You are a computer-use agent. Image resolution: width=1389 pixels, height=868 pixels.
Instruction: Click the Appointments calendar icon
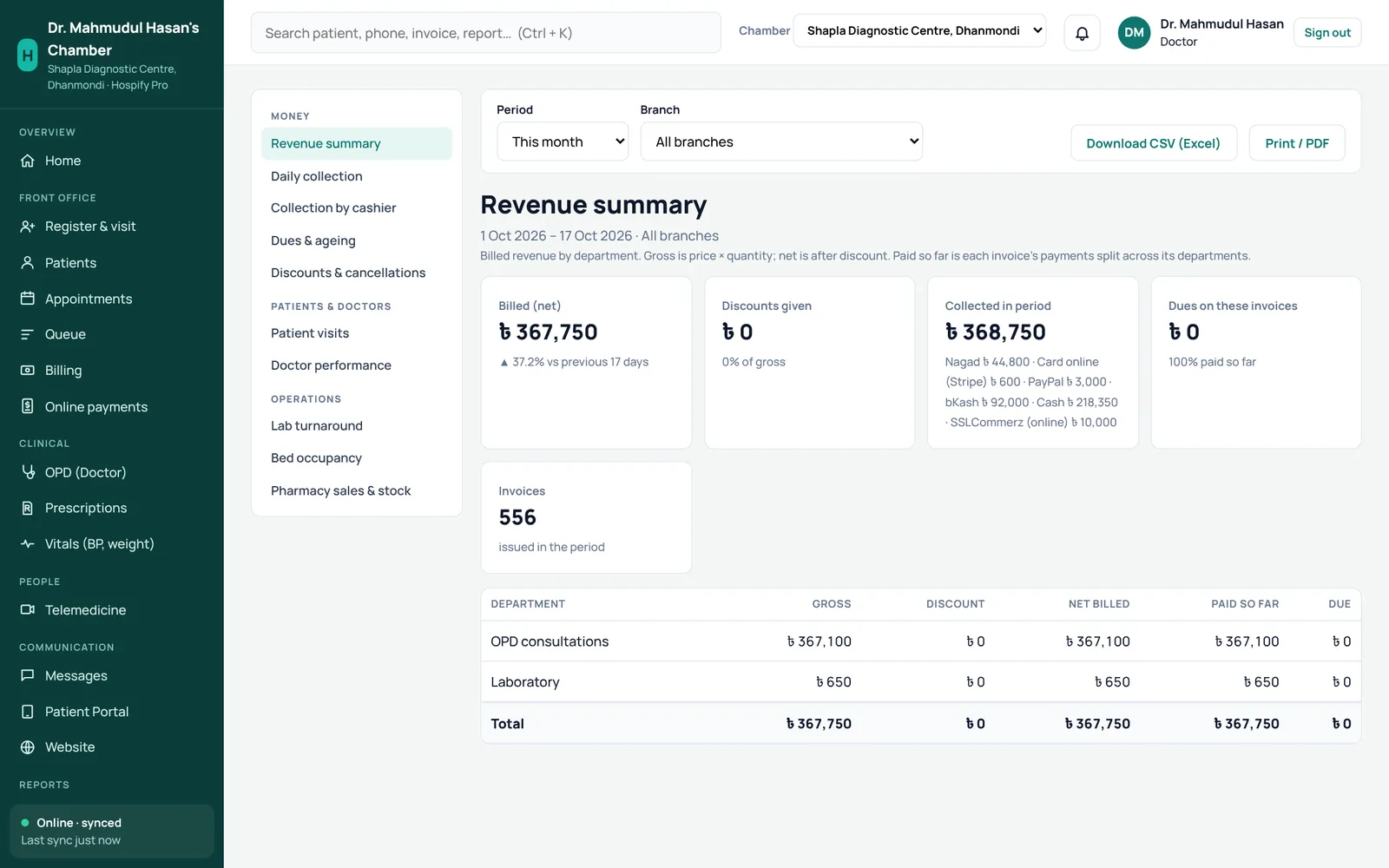point(28,299)
